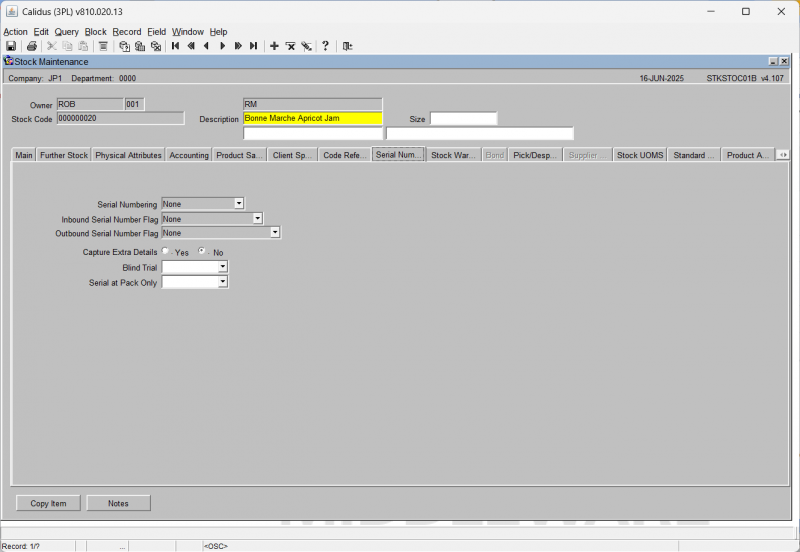Screen dimensions: 800x552
Task: Go to first record with toolbar arrow
Action: [176, 46]
